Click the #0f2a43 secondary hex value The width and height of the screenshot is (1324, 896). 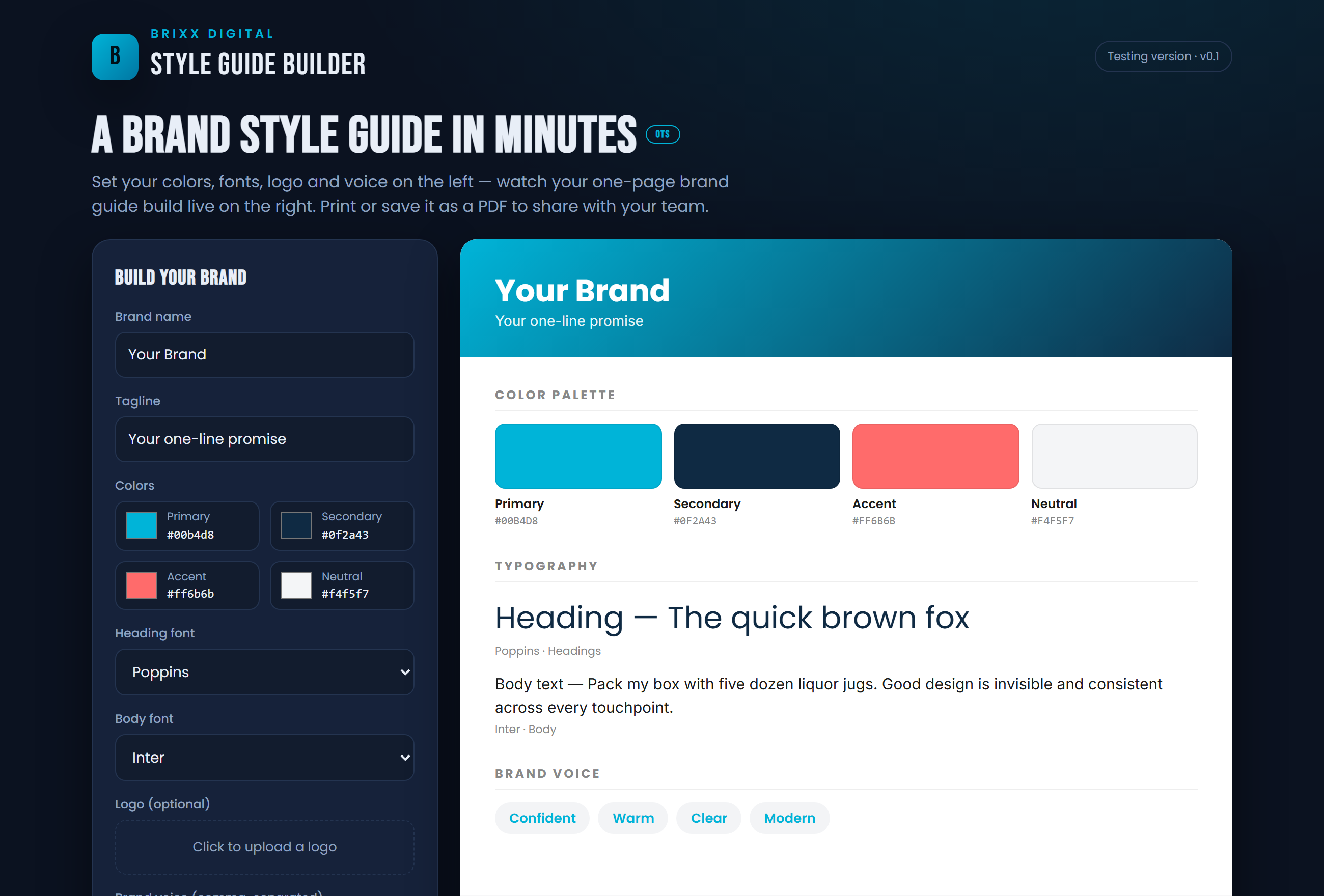(x=345, y=535)
